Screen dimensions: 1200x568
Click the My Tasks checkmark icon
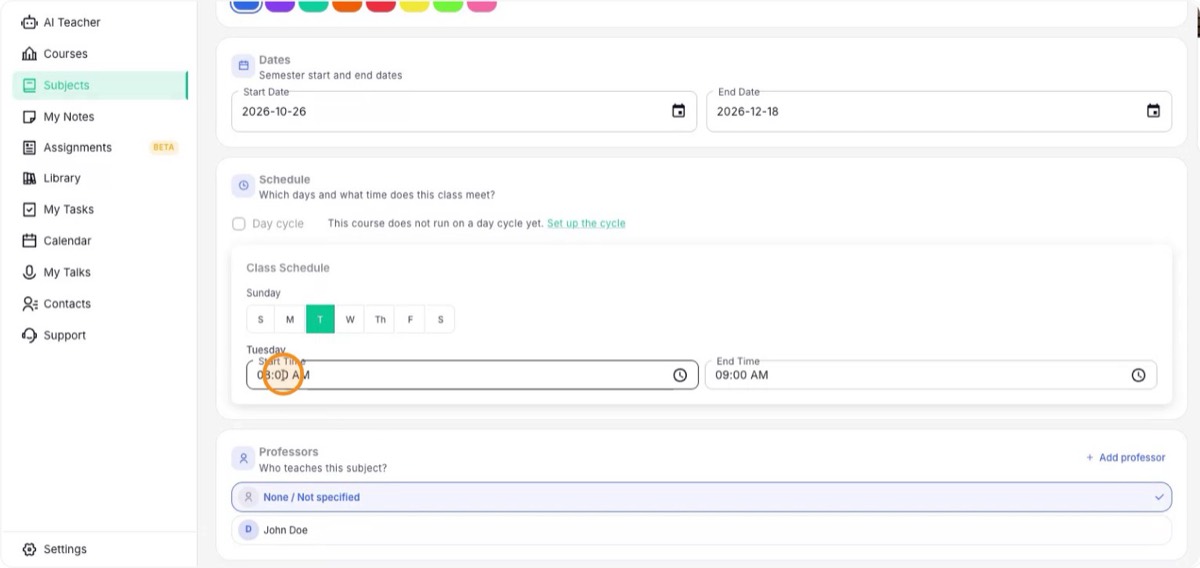pos(29,210)
